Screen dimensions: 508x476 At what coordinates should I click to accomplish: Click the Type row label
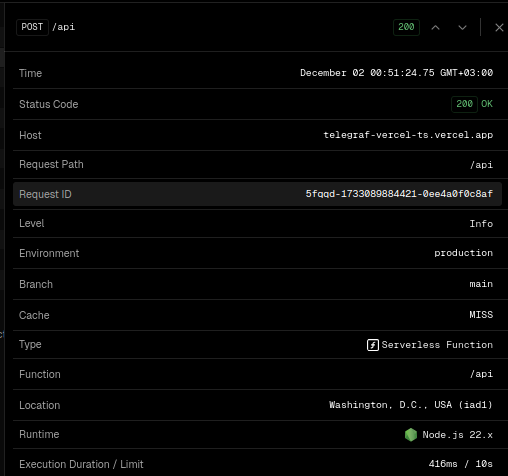coord(30,344)
